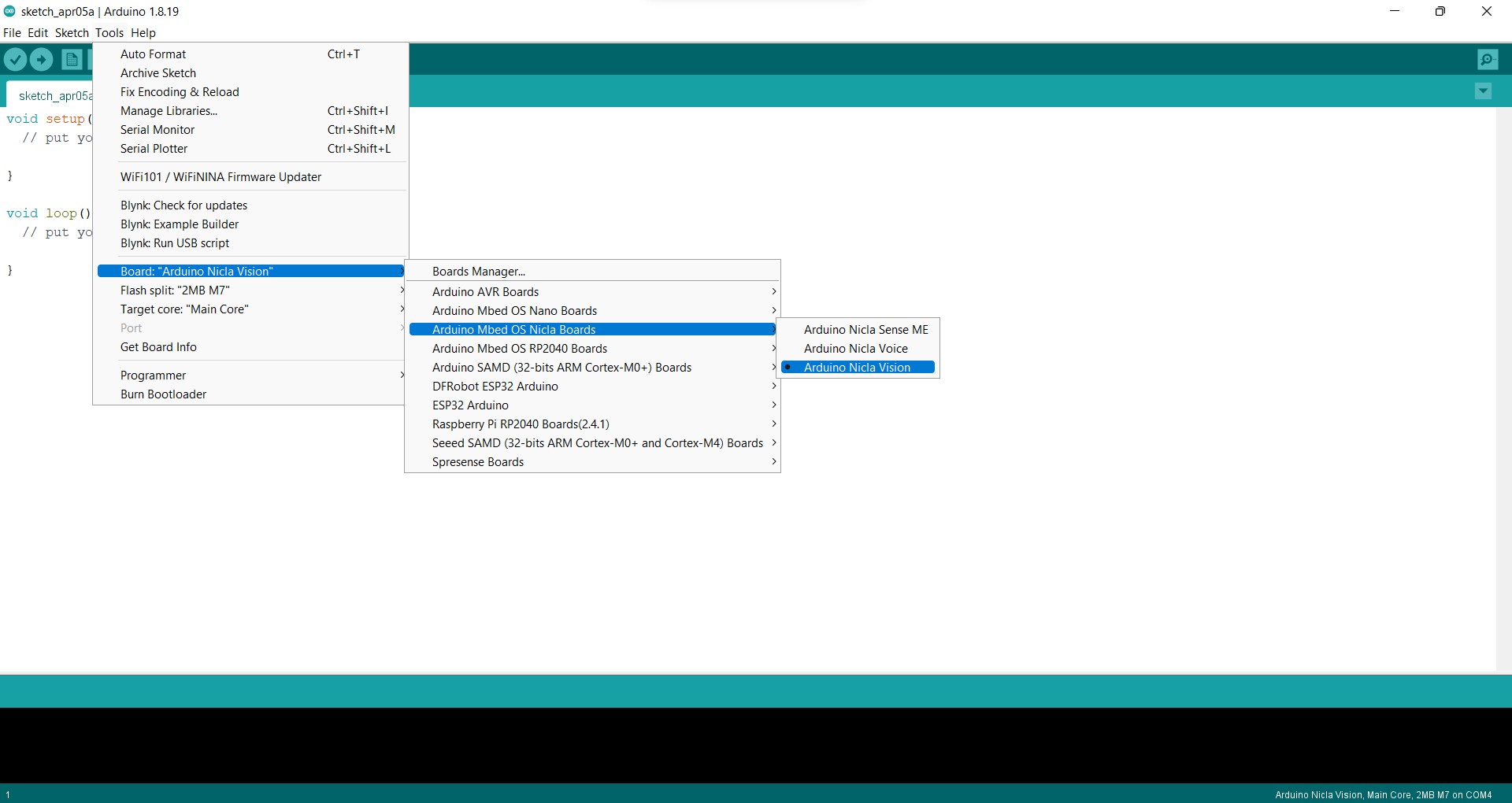Open the Edit menu
This screenshot has width=1512, height=803.
tap(38, 33)
